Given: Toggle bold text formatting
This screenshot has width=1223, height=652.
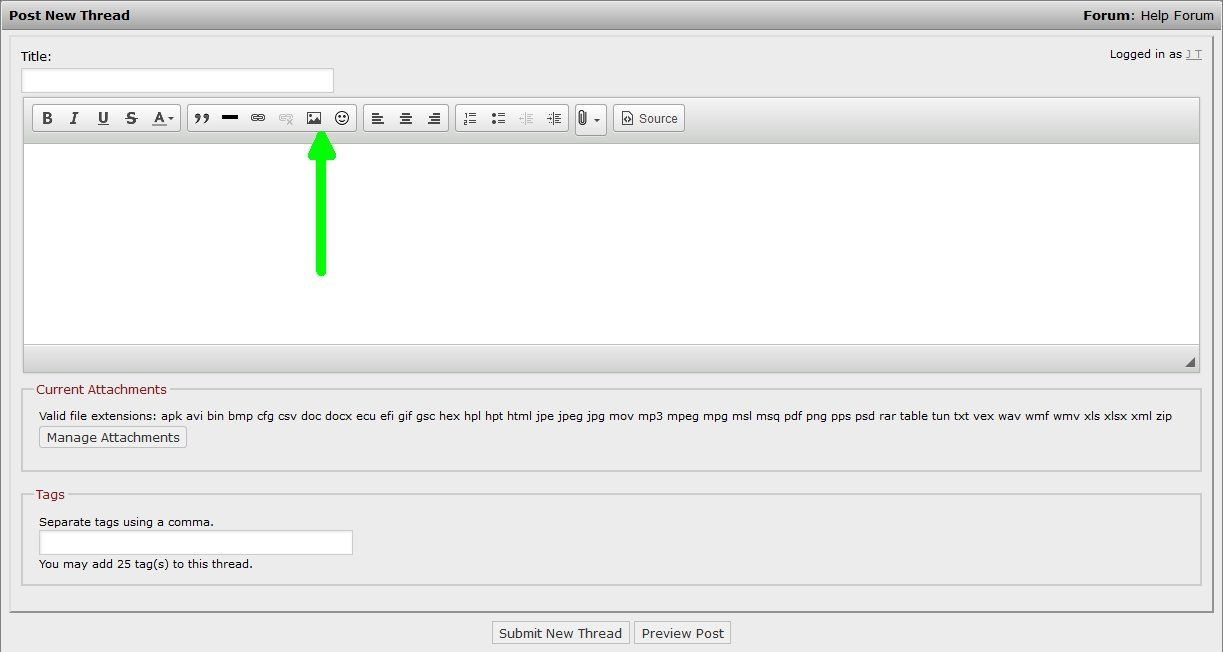Looking at the screenshot, I should pyautogui.click(x=47, y=118).
